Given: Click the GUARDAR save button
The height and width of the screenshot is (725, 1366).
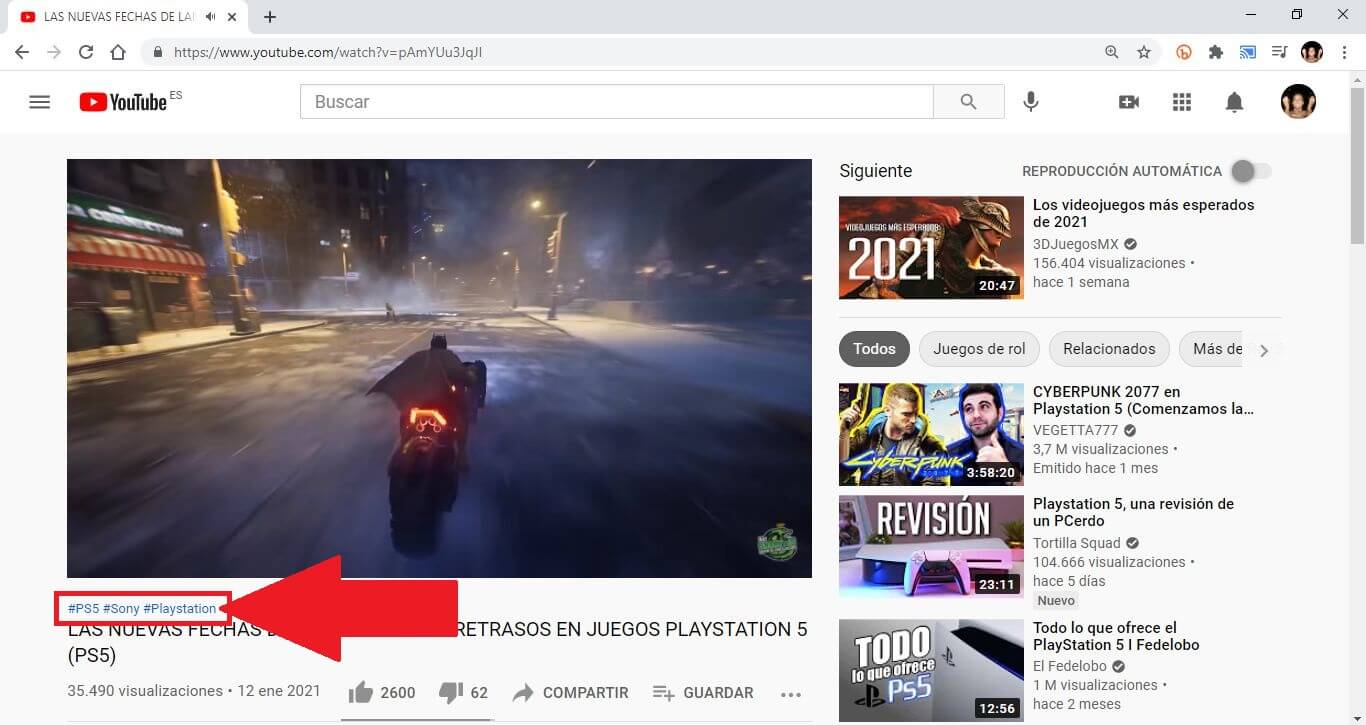Looking at the screenshot, I should click(703, 692).
